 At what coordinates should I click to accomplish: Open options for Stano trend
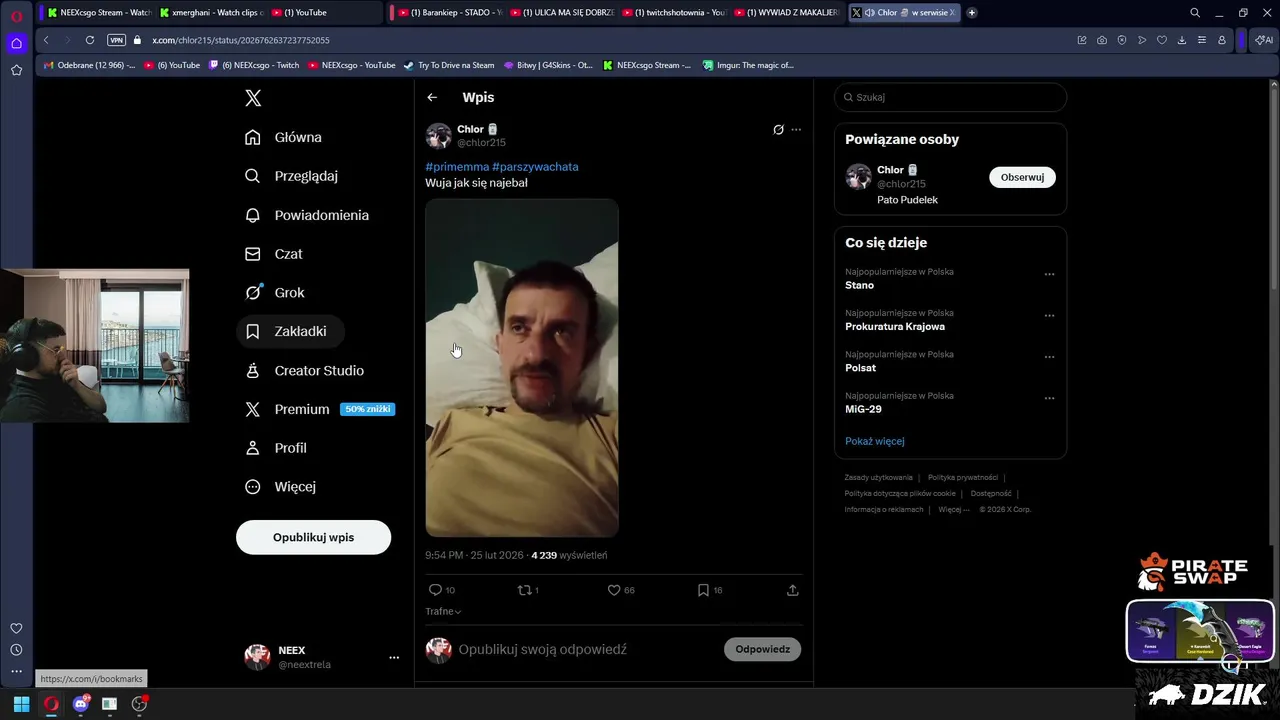pos(1049,274)
